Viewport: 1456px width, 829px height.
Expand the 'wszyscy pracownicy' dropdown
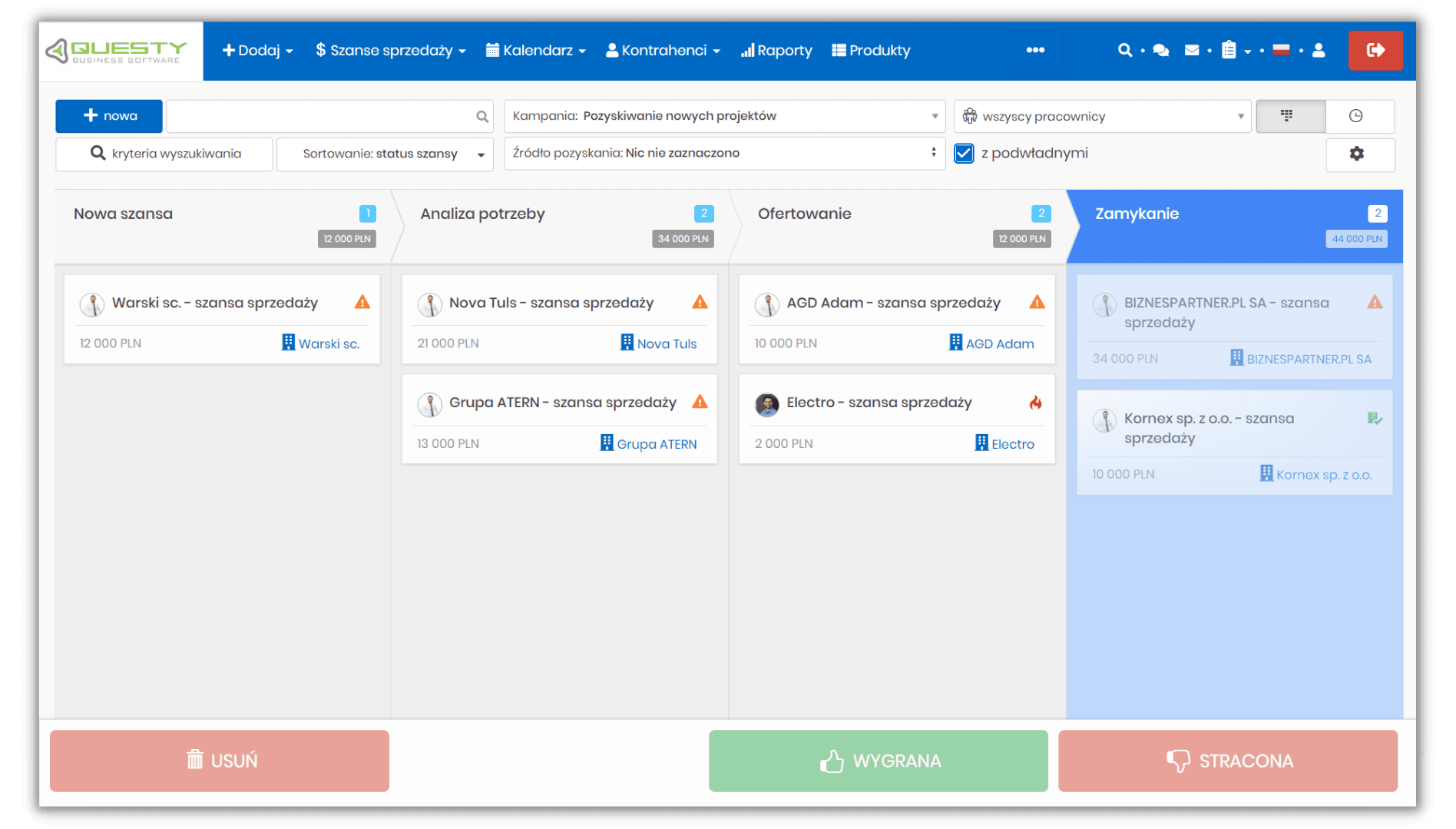click(x=1102, y=116)
